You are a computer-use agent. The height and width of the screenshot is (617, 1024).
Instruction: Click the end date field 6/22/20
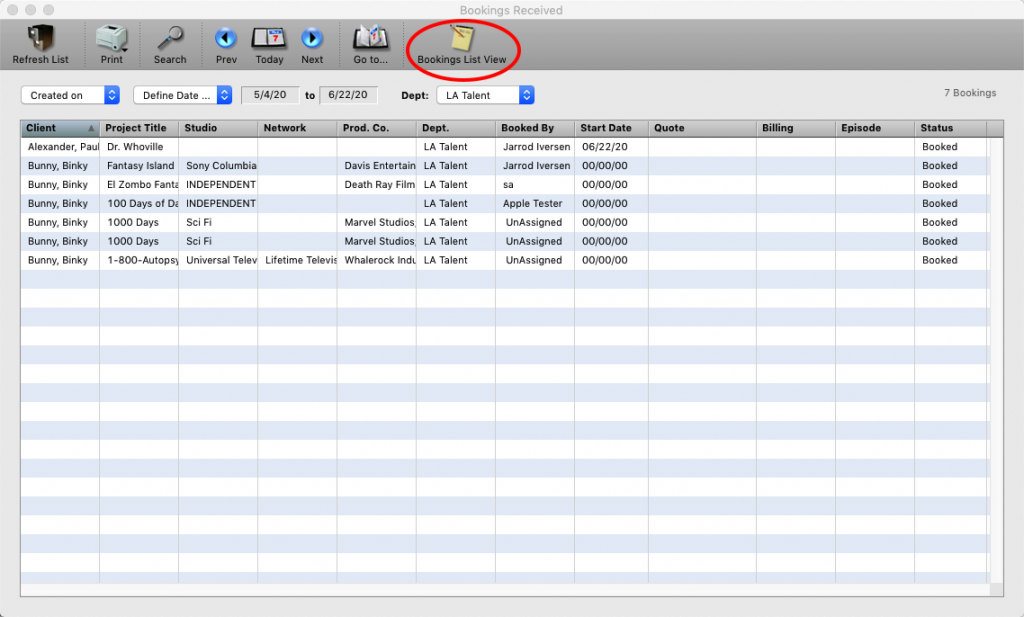pyautogui.click(x=348, y=95)
